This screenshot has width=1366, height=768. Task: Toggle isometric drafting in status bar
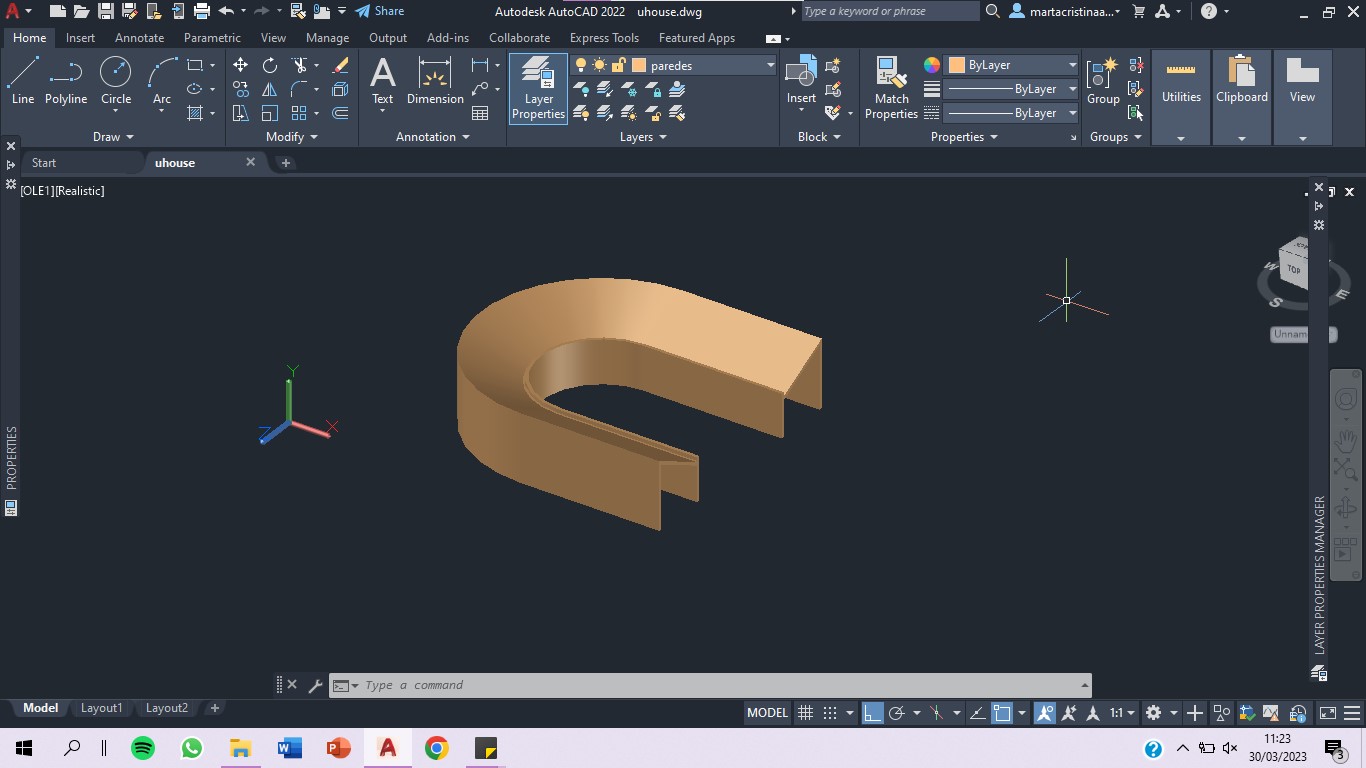[937, 713]
